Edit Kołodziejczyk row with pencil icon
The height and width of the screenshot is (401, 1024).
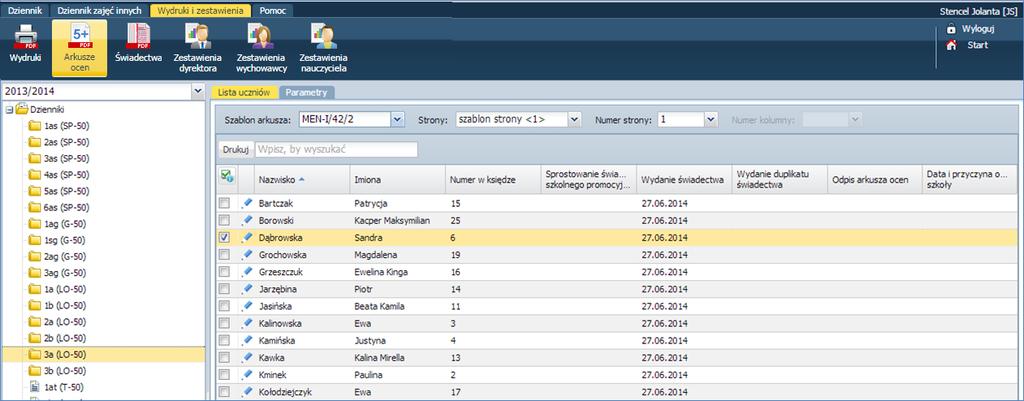point(246,392)
